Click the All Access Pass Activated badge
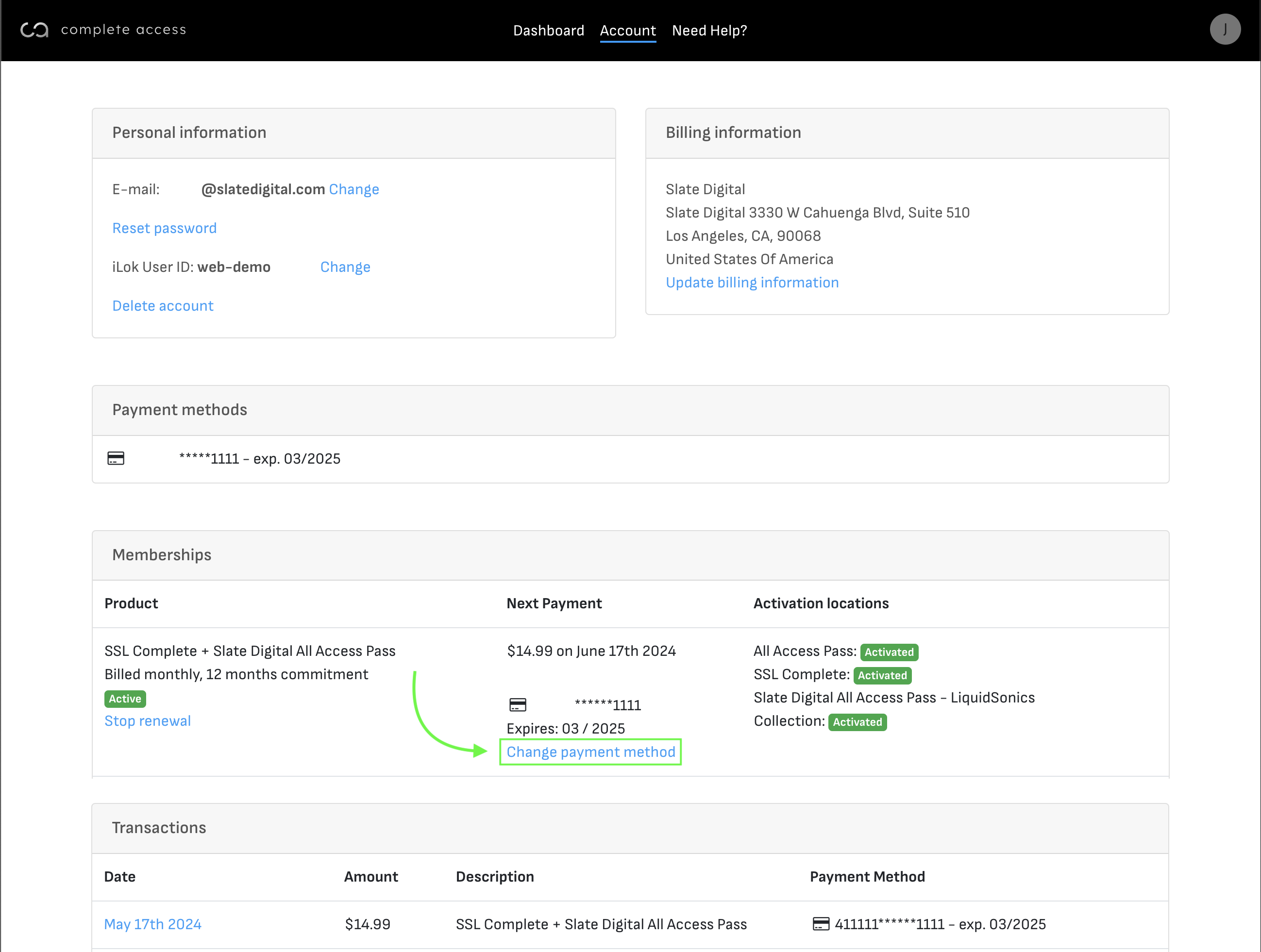 (x=889, y=651)
